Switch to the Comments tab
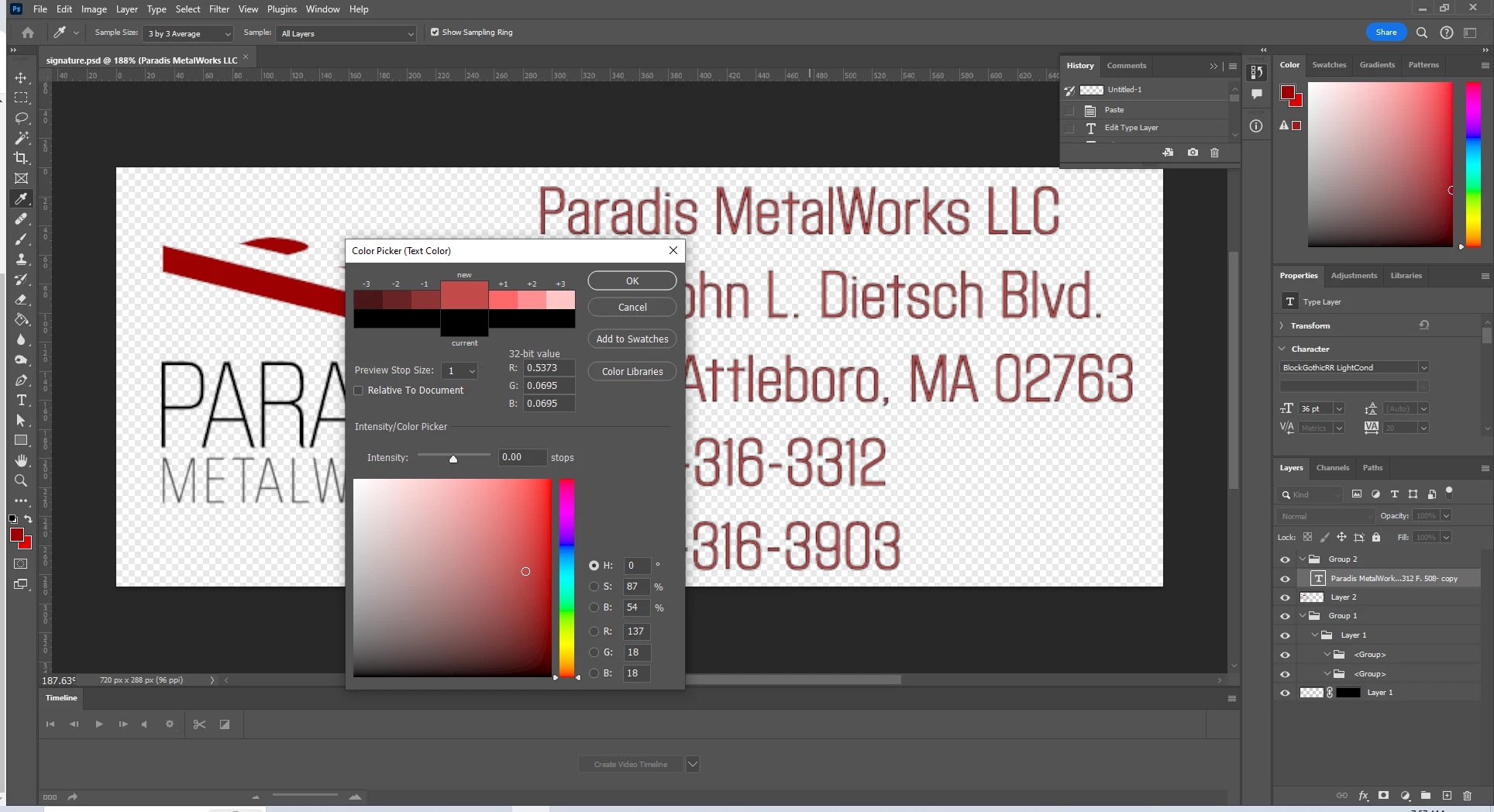Image resolution: width=1494 pixels, height=812 pixels. [1126, 65]
